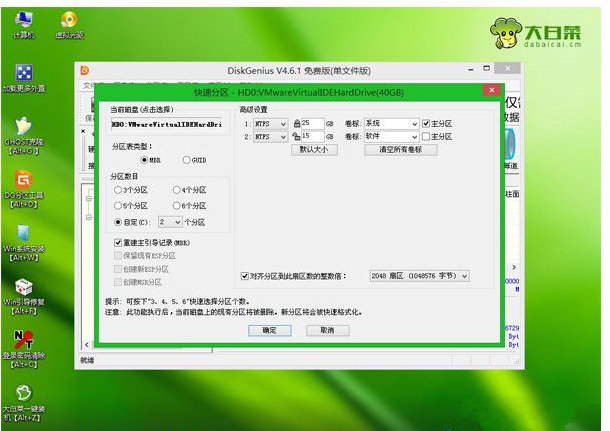The image size is (610, 431).
Task: Launch Win系统安装 Alt+W shortcut
Action: pos(24,243)
